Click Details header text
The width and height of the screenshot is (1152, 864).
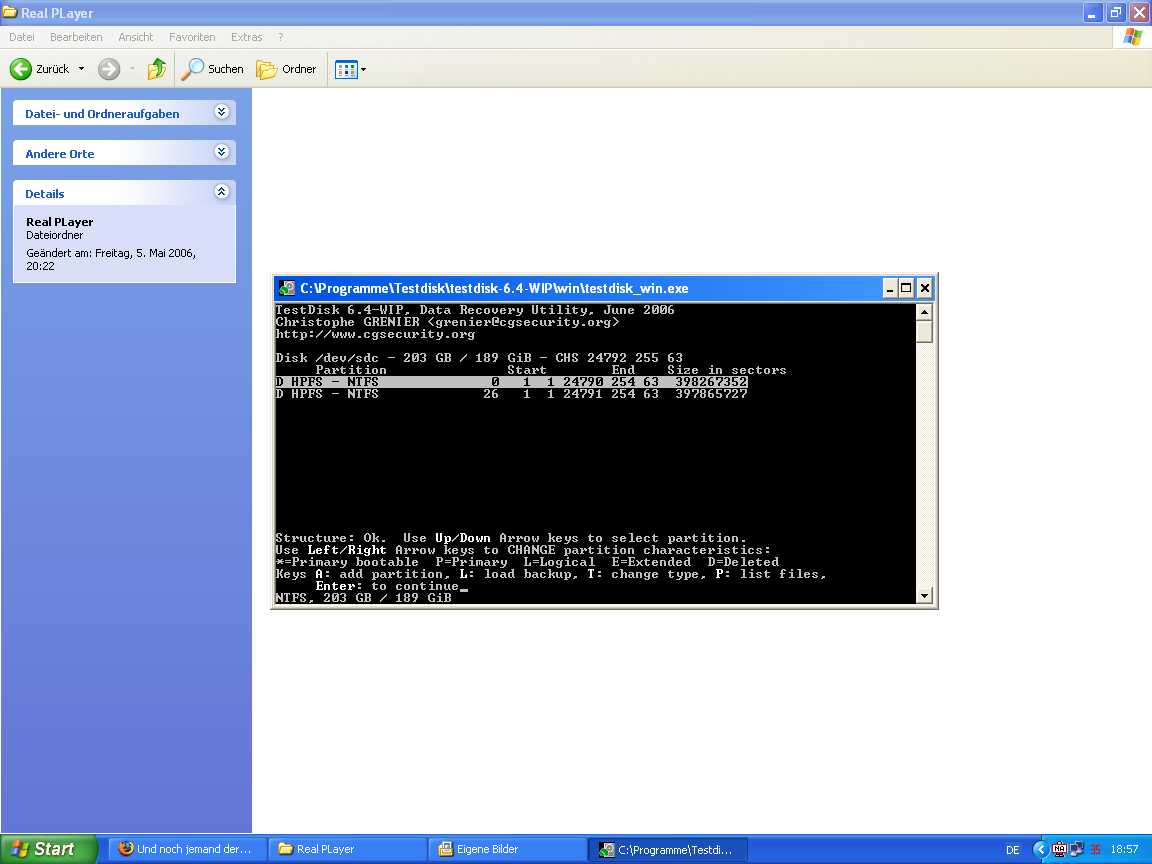(45, 194)
